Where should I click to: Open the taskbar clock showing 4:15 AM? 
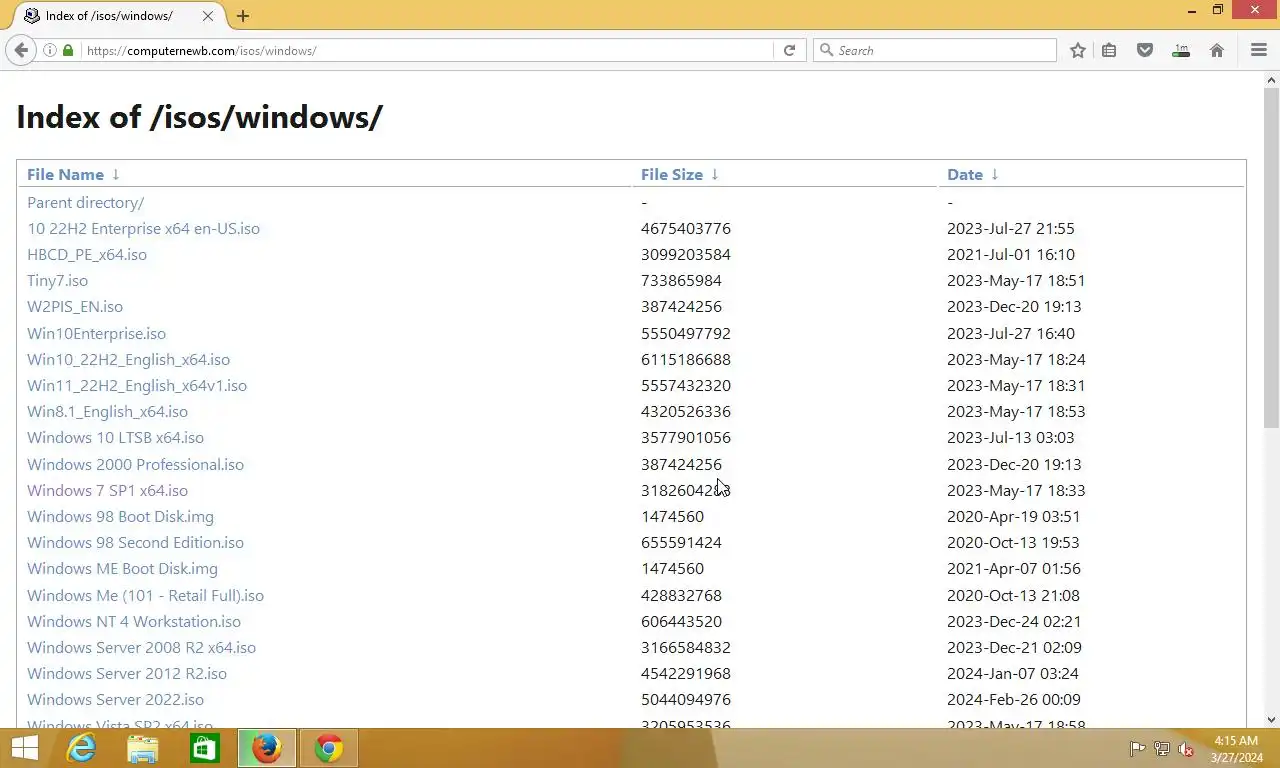coord(1236,749)
